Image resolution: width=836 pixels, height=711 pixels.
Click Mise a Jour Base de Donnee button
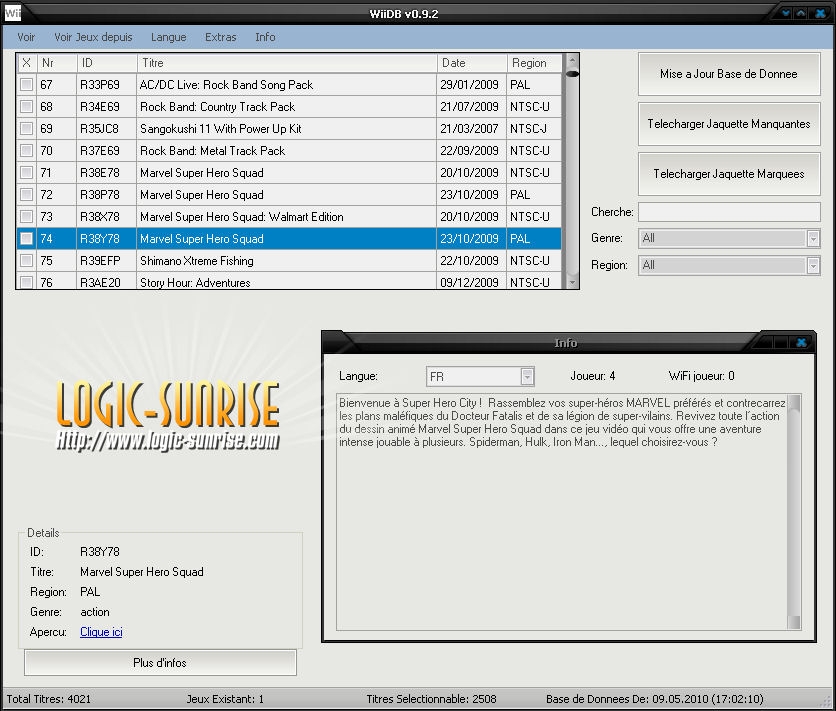(x=729, y=74)
